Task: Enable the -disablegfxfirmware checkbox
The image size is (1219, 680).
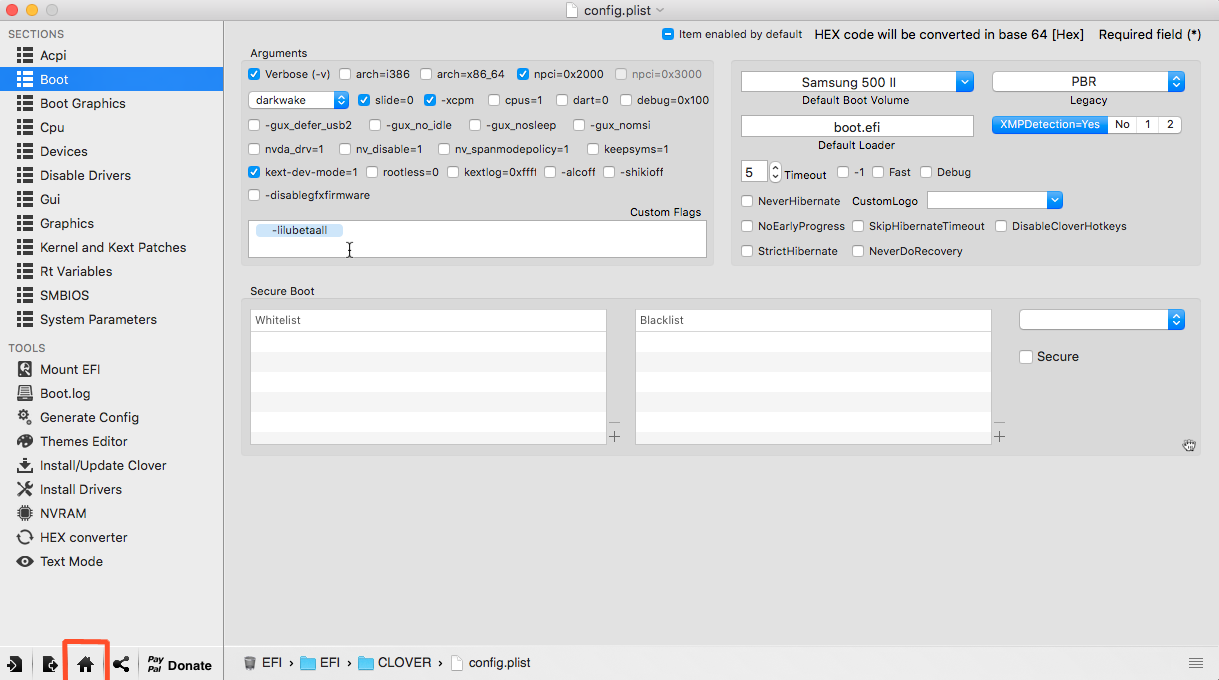Action: pyautogui.click(x=254, y=195)
